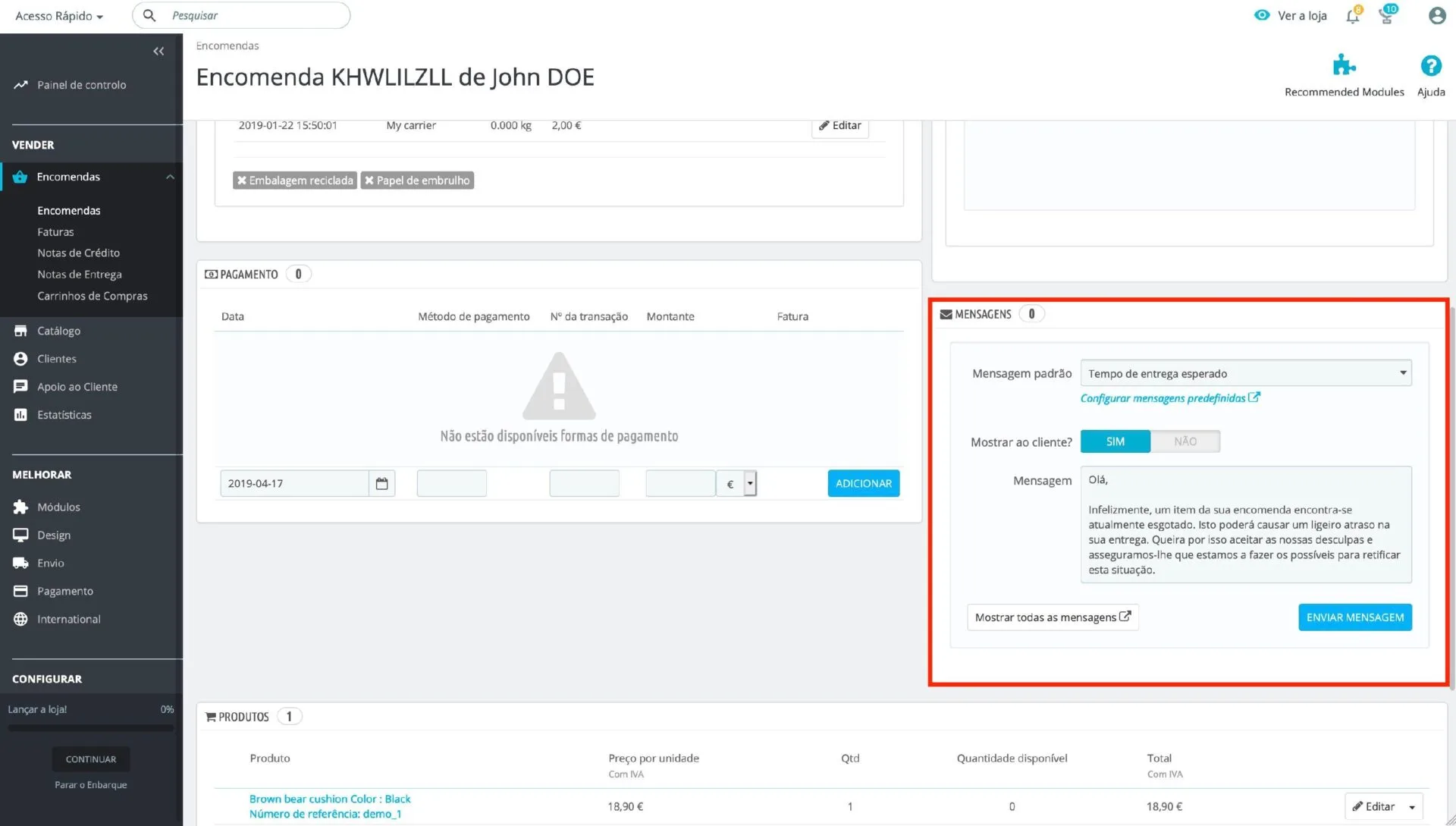Click the Ajuda help icon

[x=1430, y=66]
